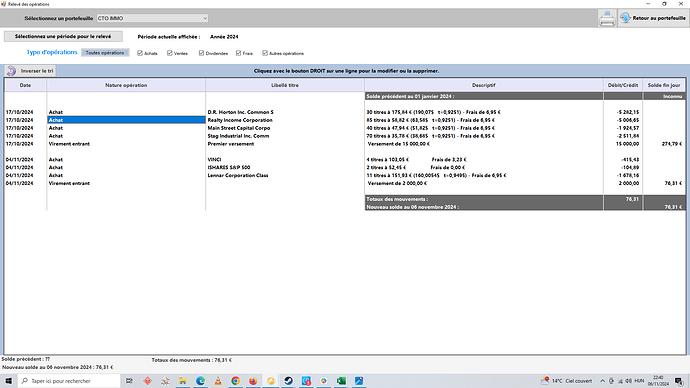Click the Libellé titre column header
690x388 pixels.
(285, 85)
